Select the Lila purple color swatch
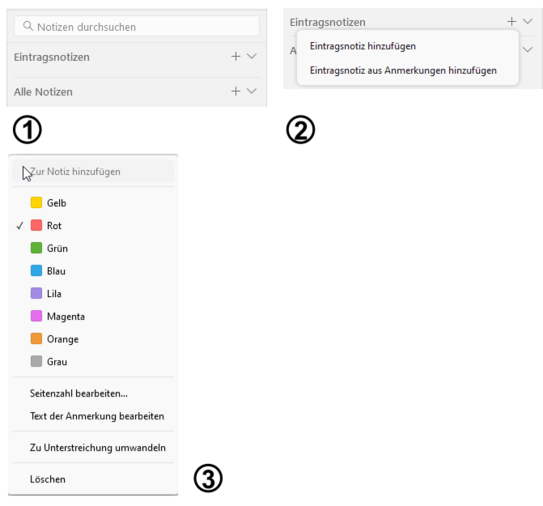This screenshot has height=506, width=543. 36,293
